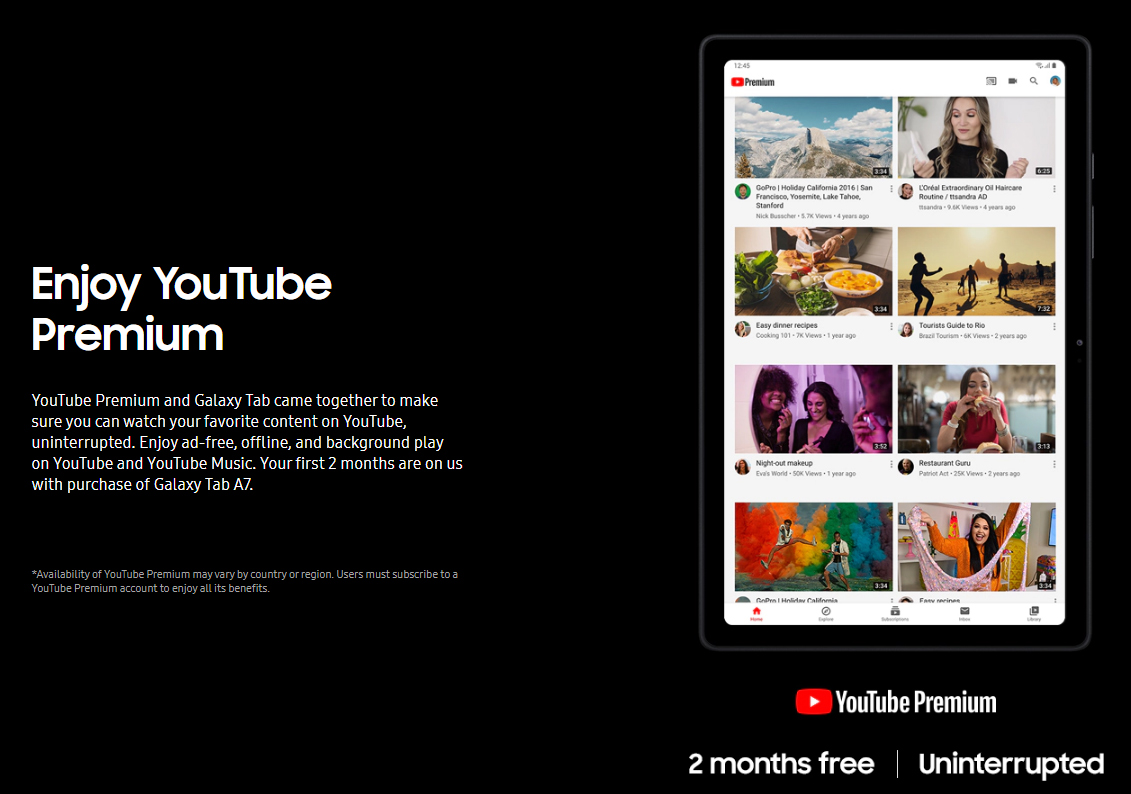Switch to the Explore tab

pyautogui.click(x=826, y=614)
